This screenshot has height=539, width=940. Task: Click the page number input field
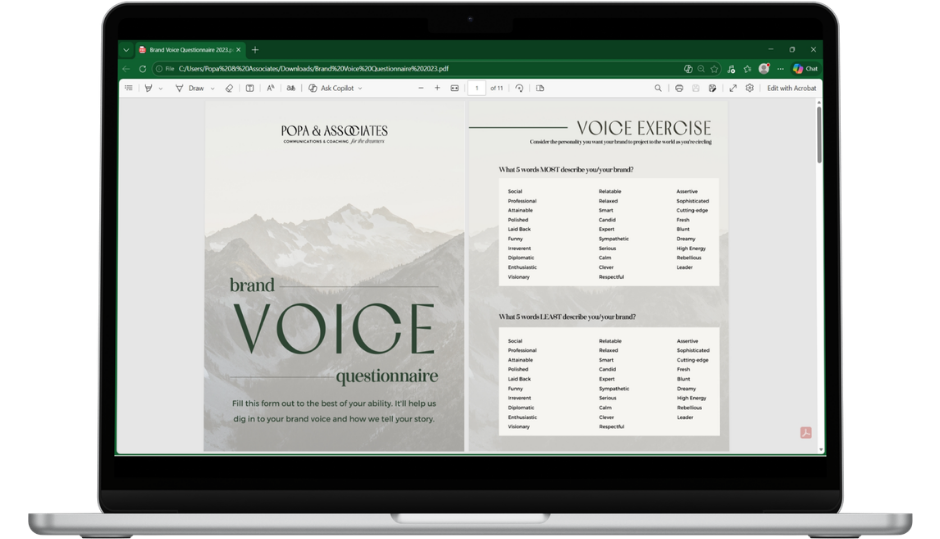tap(477, 88)
